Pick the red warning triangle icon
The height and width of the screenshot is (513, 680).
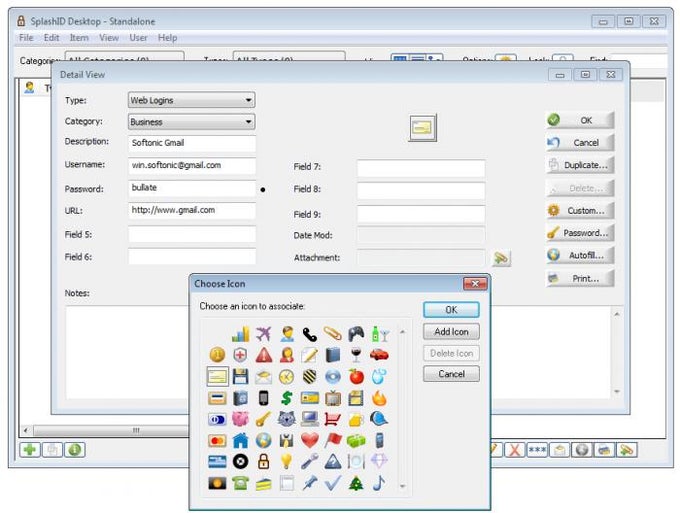pos(263,355)
